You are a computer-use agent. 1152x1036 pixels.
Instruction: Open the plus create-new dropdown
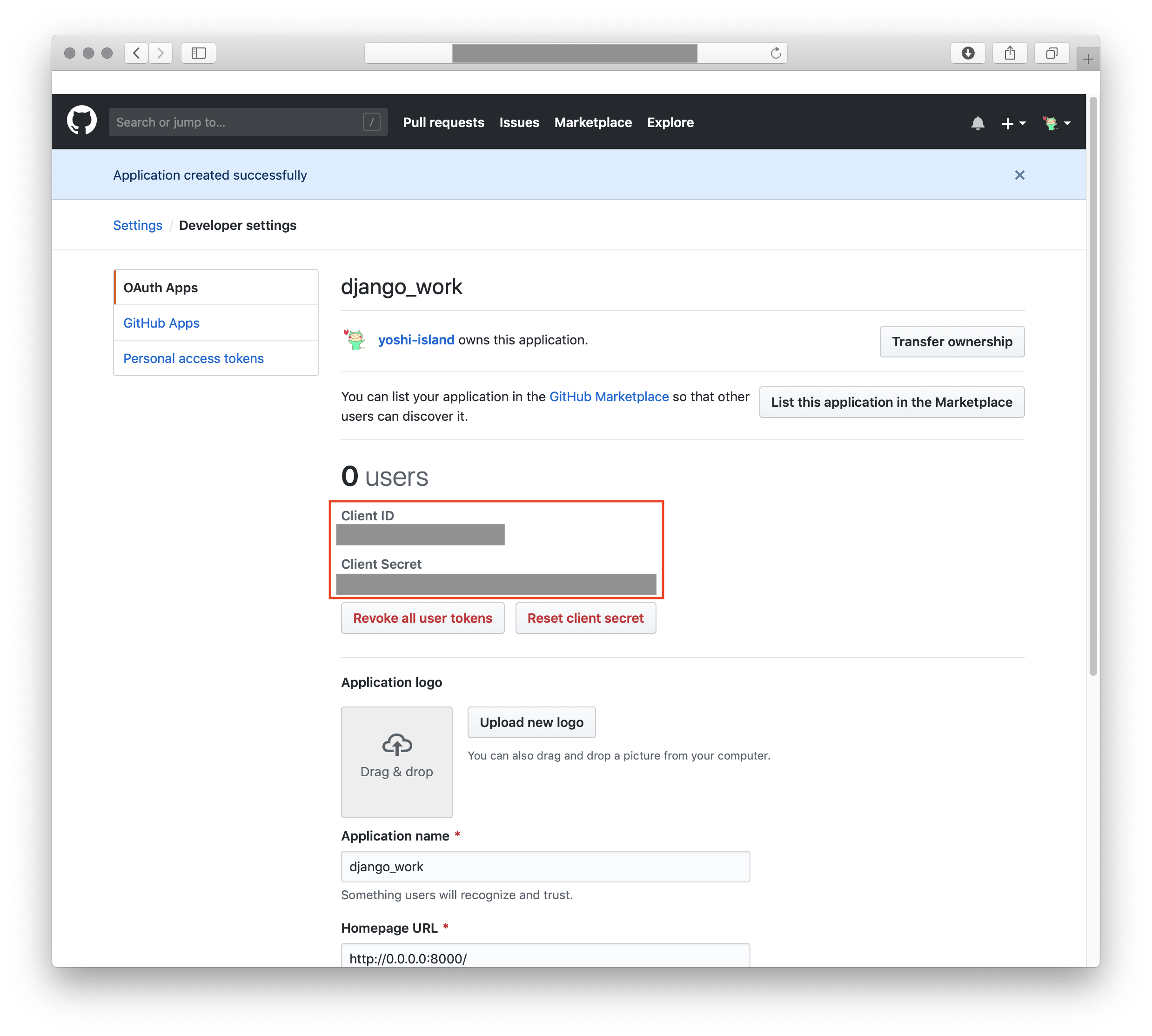point(1013,123)
